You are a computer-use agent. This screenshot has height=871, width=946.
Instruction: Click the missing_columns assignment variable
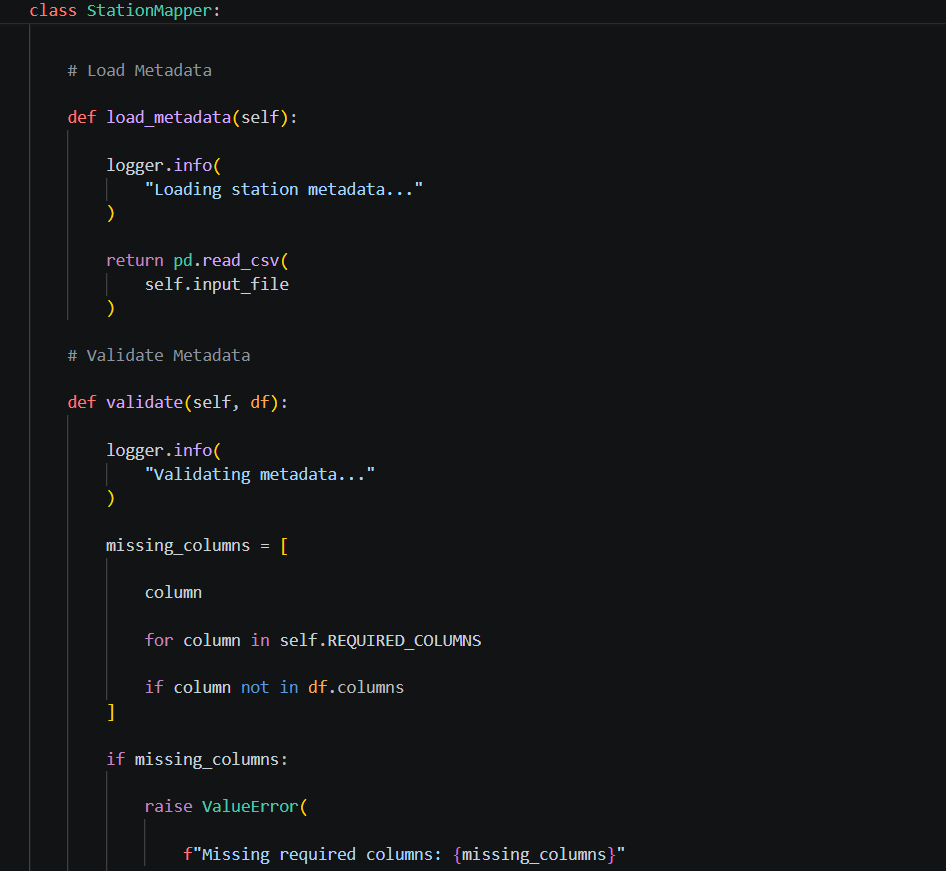178,545
